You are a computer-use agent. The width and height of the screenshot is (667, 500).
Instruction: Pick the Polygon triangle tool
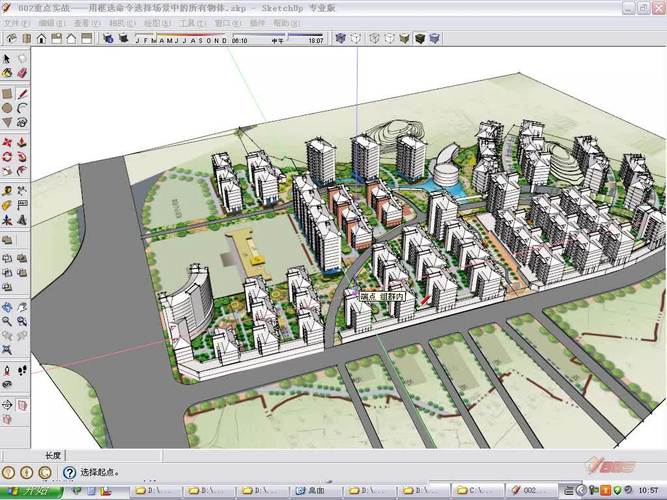click(x=7, y=123)
